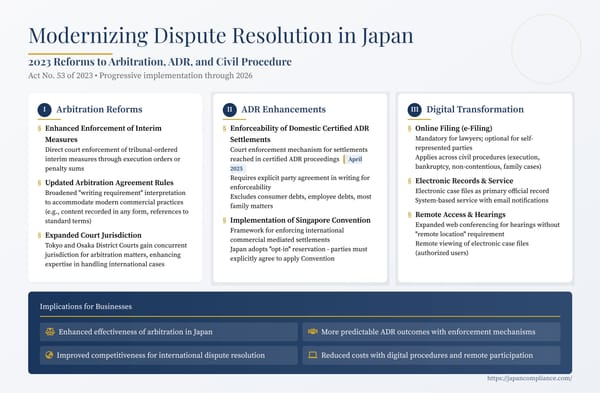
Task: Click Japan adopts opt-in reservation text
Action: (298, 254)
